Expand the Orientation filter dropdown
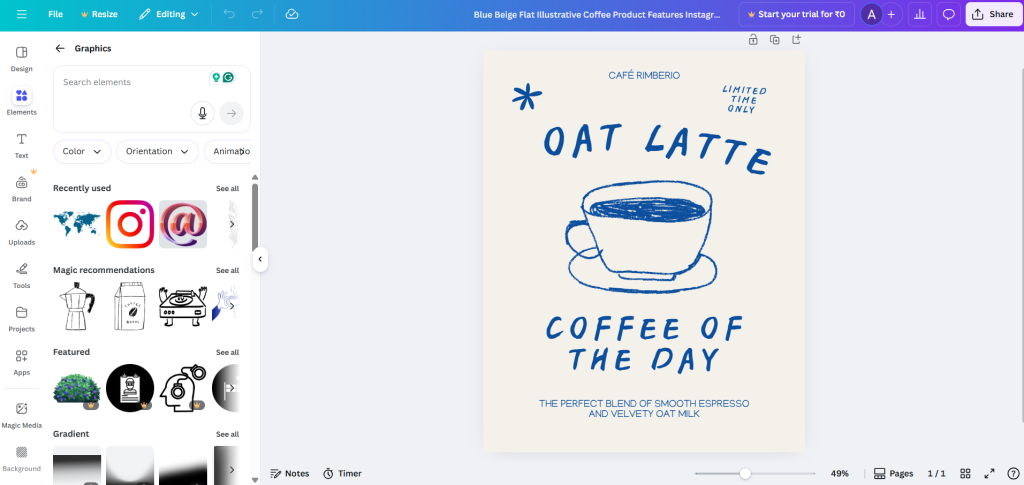The image size is (1024, 485). (157, 151)
